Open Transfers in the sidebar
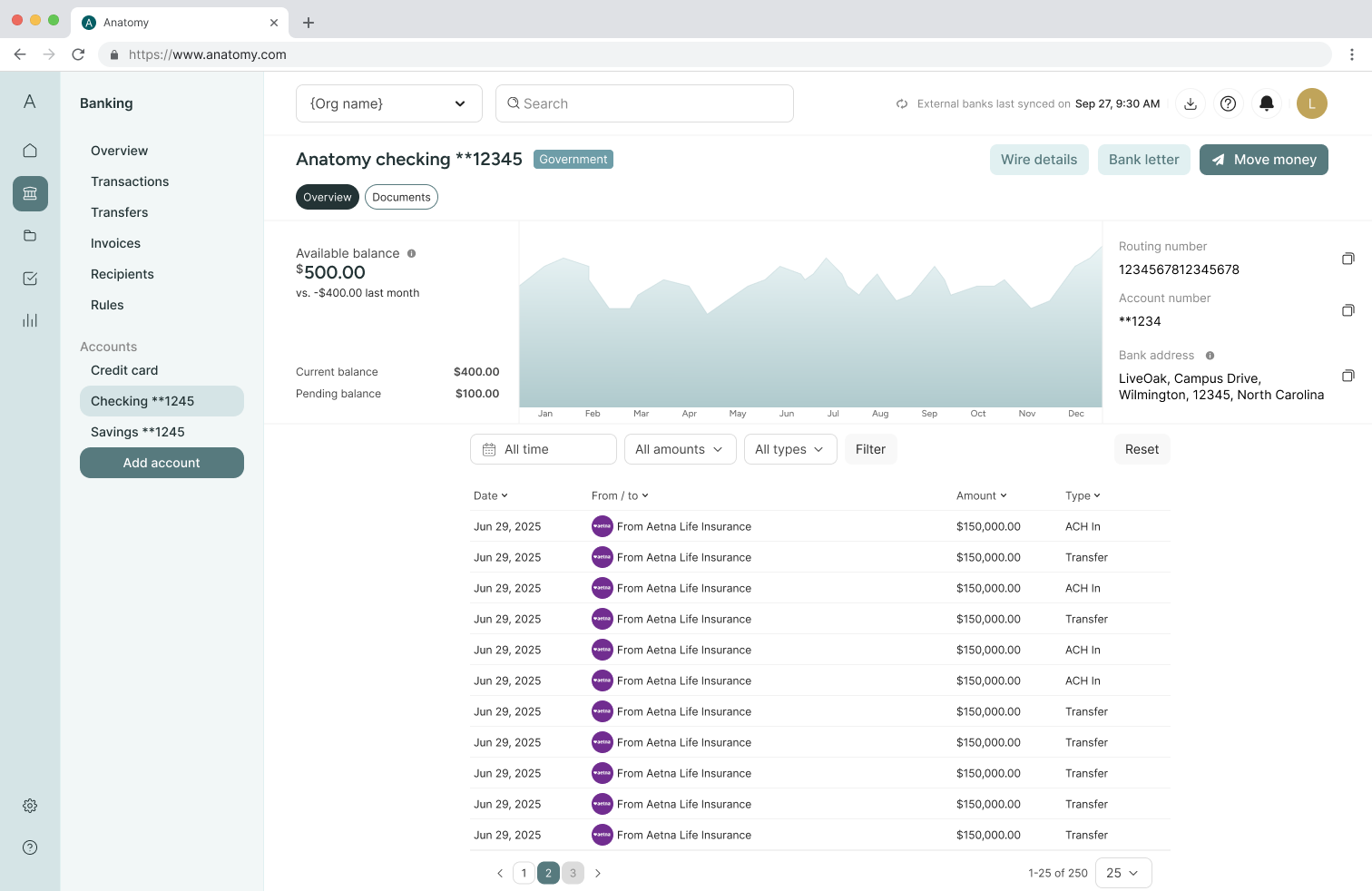 pyautogui.click(x=119, y=212)
